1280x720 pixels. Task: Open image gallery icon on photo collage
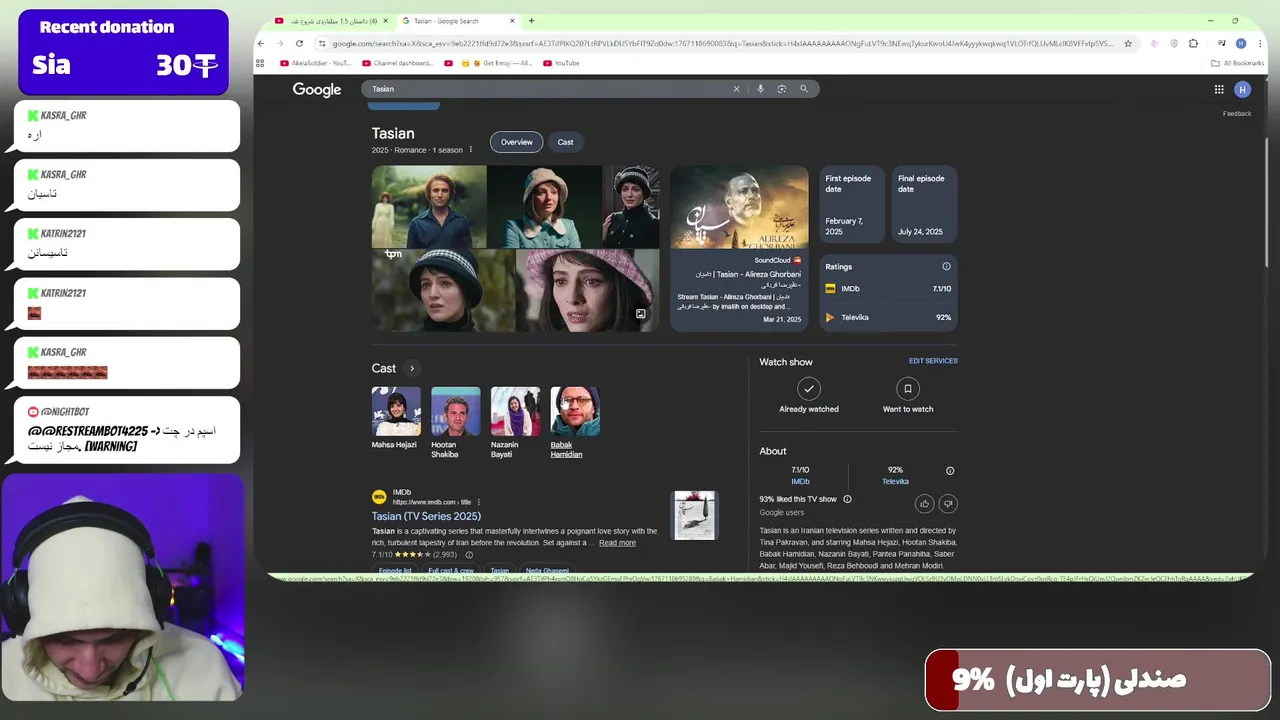coord(641,314)
